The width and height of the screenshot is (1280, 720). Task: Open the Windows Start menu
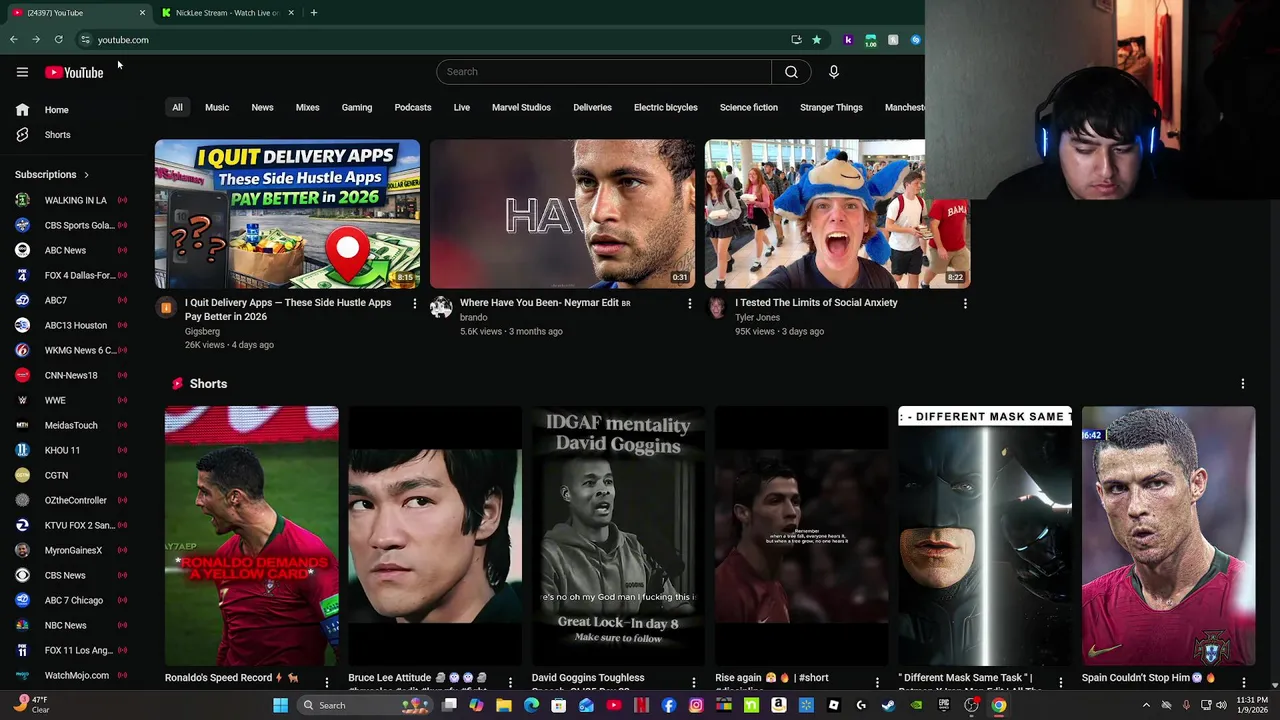[281, 705]
